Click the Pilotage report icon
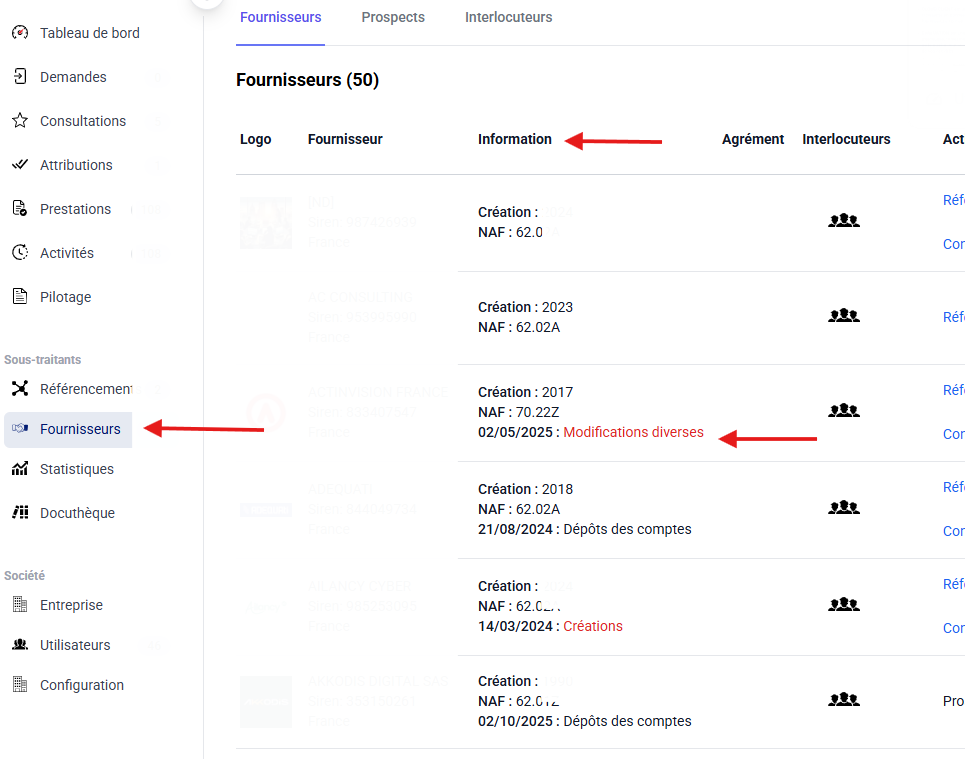 click(x=20, y=297)
